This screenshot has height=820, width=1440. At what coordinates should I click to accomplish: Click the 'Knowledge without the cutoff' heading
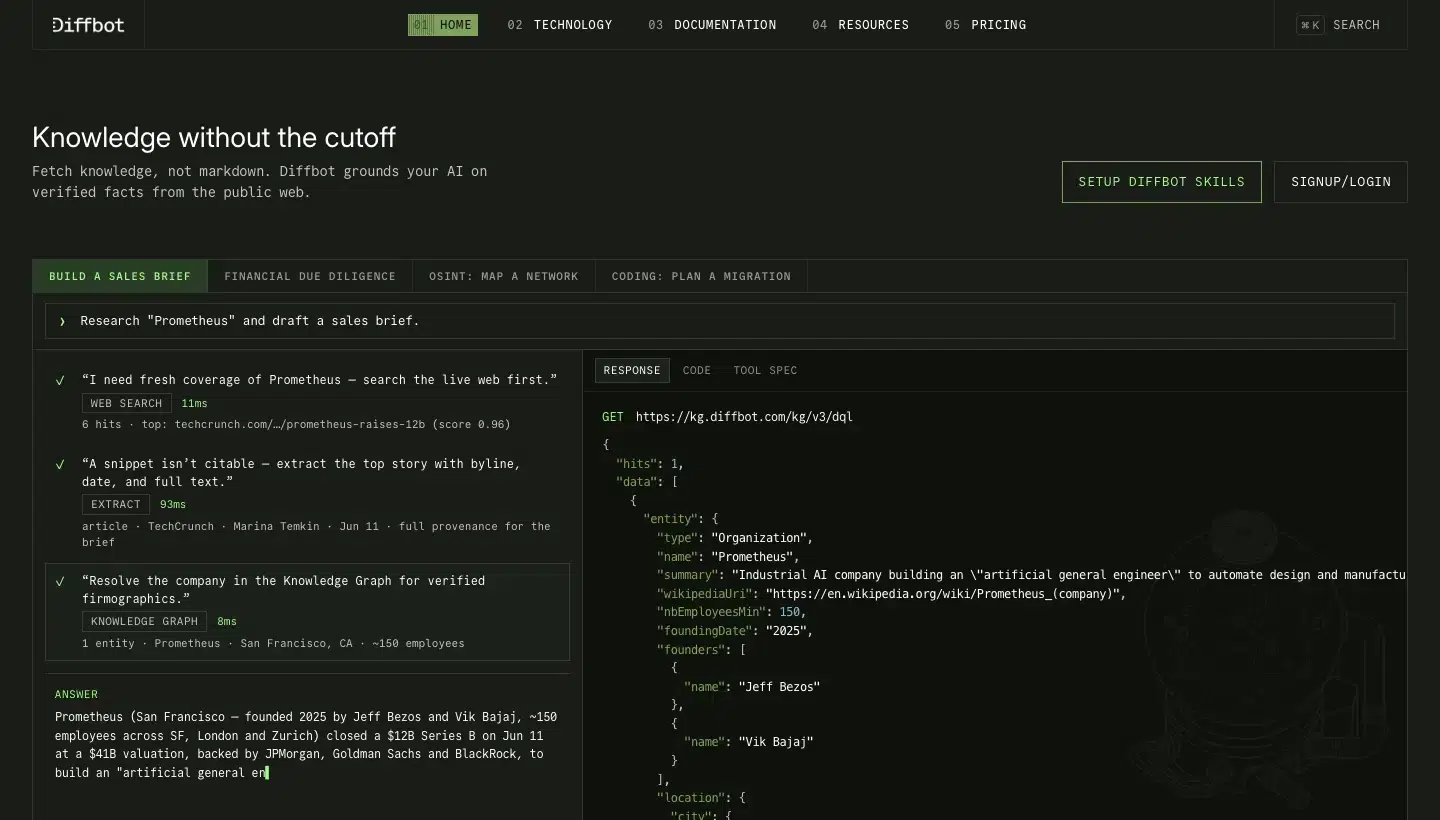214,137
